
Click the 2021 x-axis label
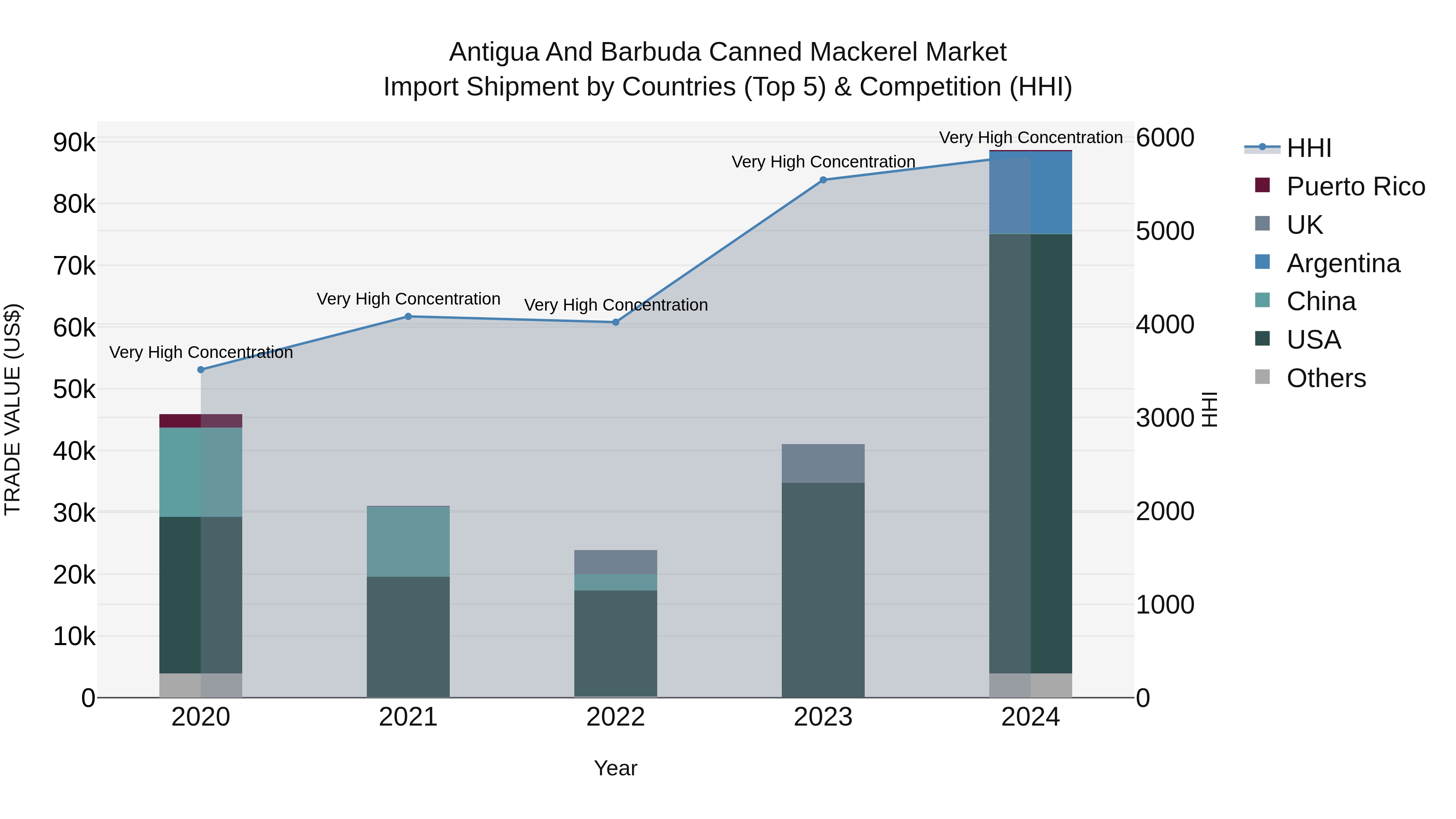408,717
